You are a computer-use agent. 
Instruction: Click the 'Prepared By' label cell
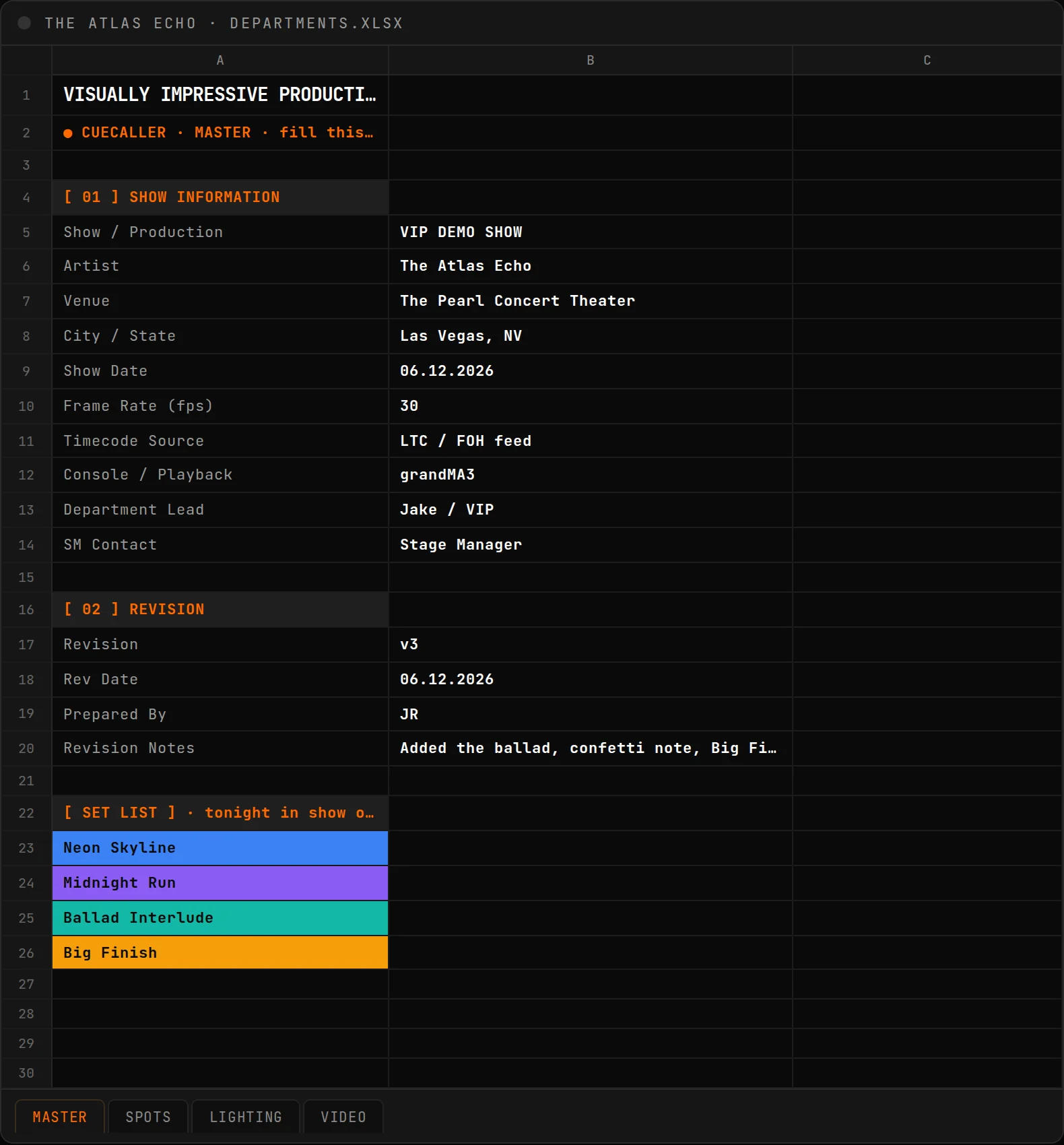point(220,714)
